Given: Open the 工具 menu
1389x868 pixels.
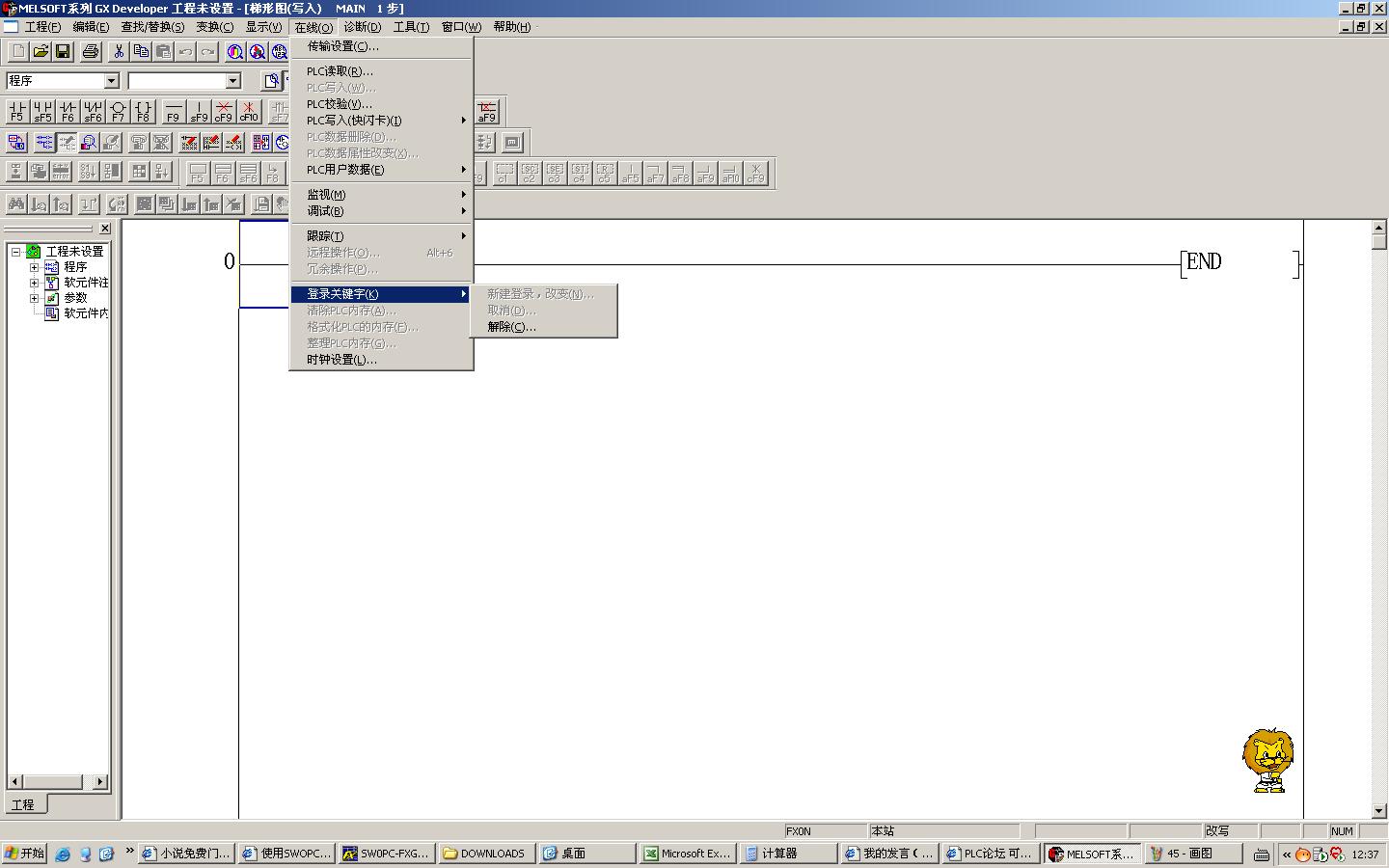Looking at the screenshot, I should 411,27.
